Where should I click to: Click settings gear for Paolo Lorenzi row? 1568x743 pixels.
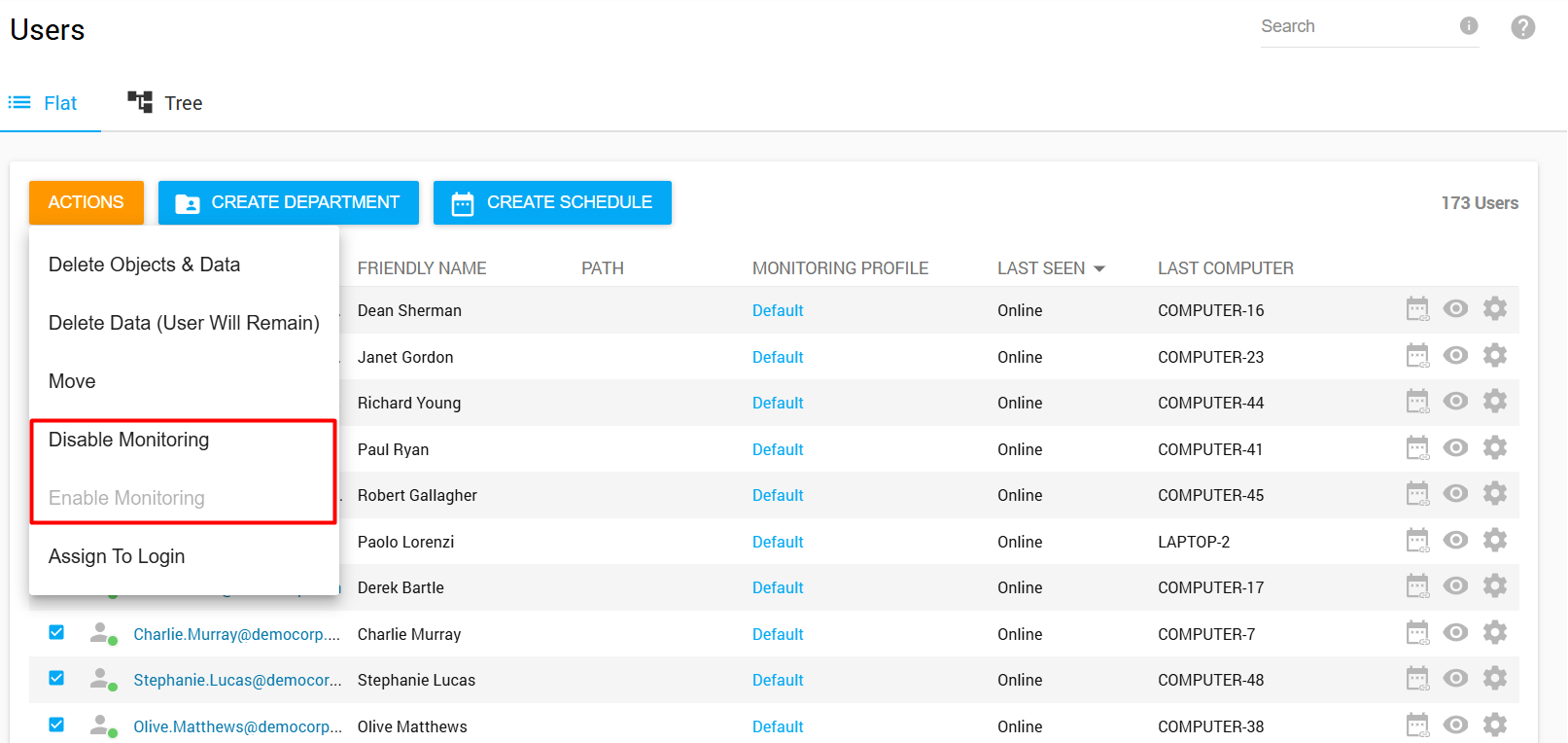[1494, 541]
